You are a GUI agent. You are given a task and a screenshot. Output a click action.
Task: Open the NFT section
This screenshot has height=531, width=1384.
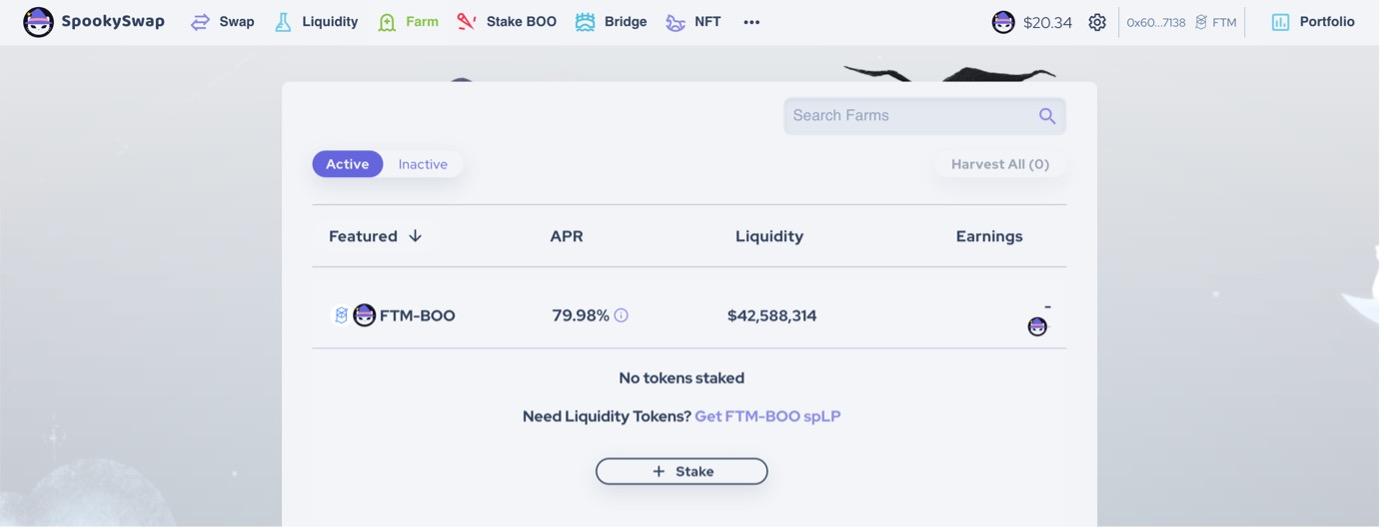point(693,22)
